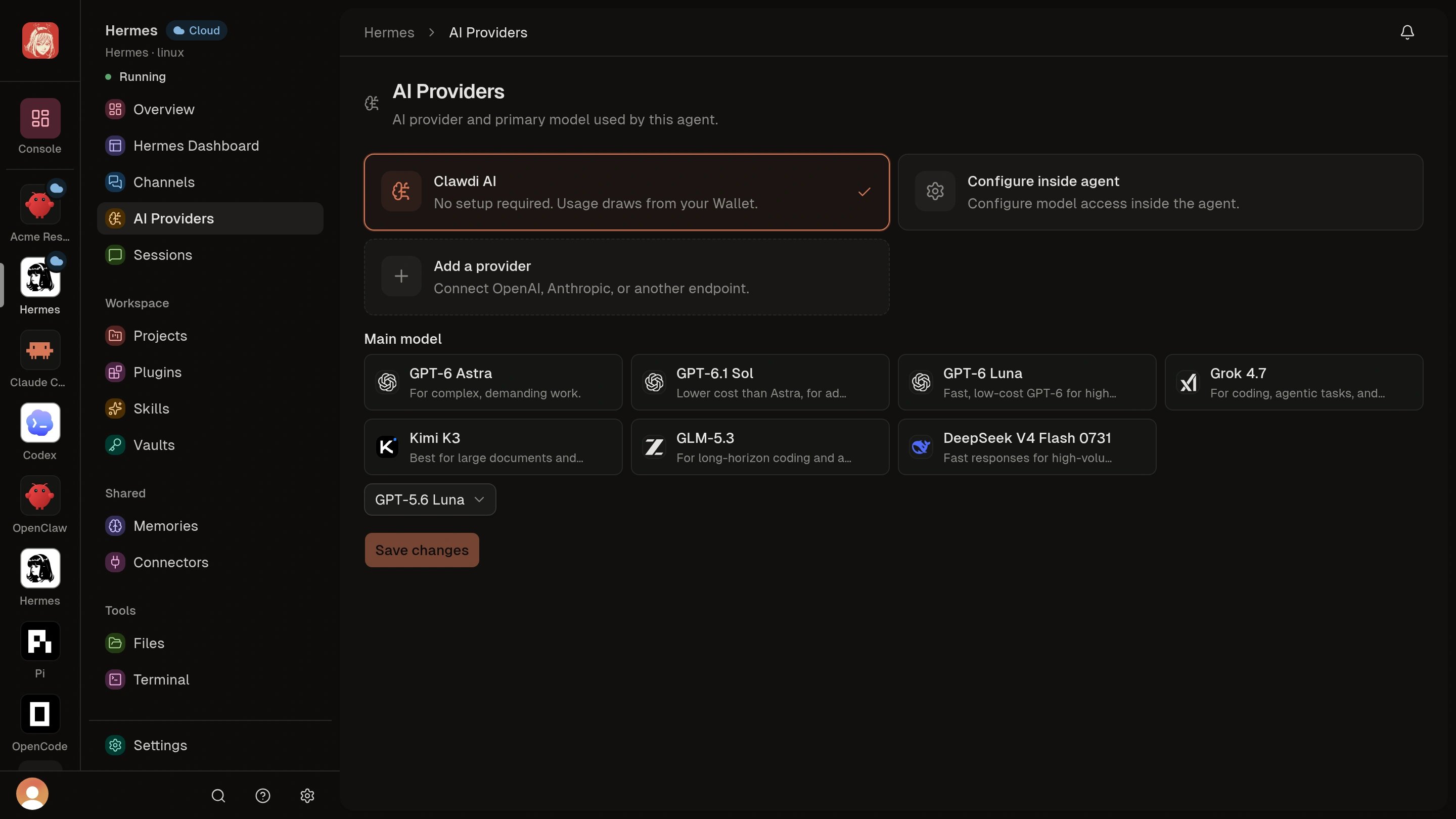The width and height of the screenshot is (1456, 819).
Task: Choose Kimi K3 model card
Action: [x=493, y=447]
